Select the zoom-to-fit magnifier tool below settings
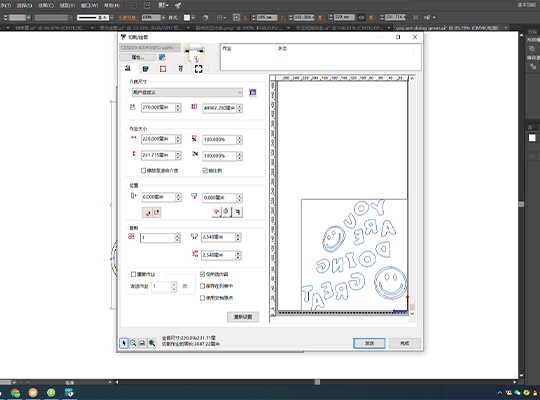The width and height of the screenshot is (540, 400). pyautogui.click(x=152, y=343)
